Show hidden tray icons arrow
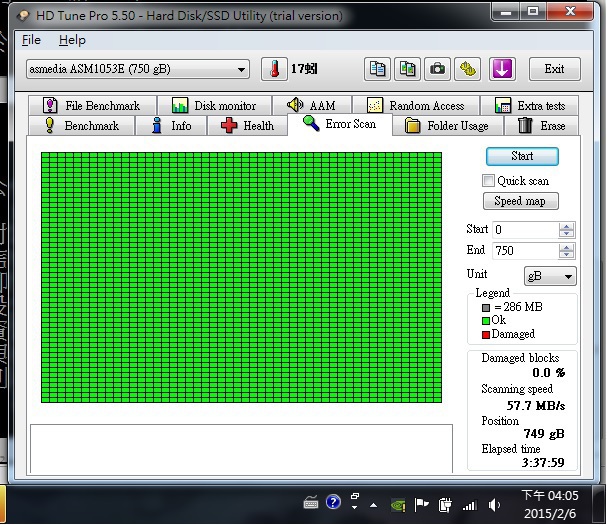 pyautogui.click(x=373, y=505)
